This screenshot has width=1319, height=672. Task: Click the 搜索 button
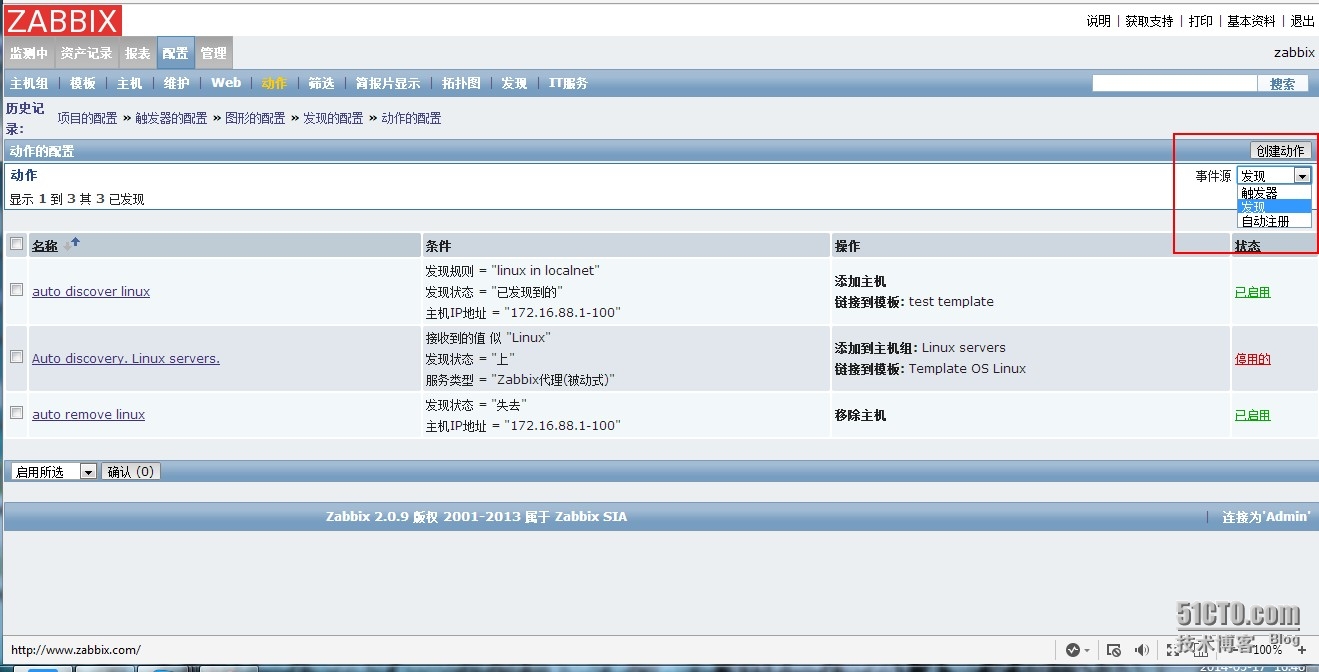1283,84
